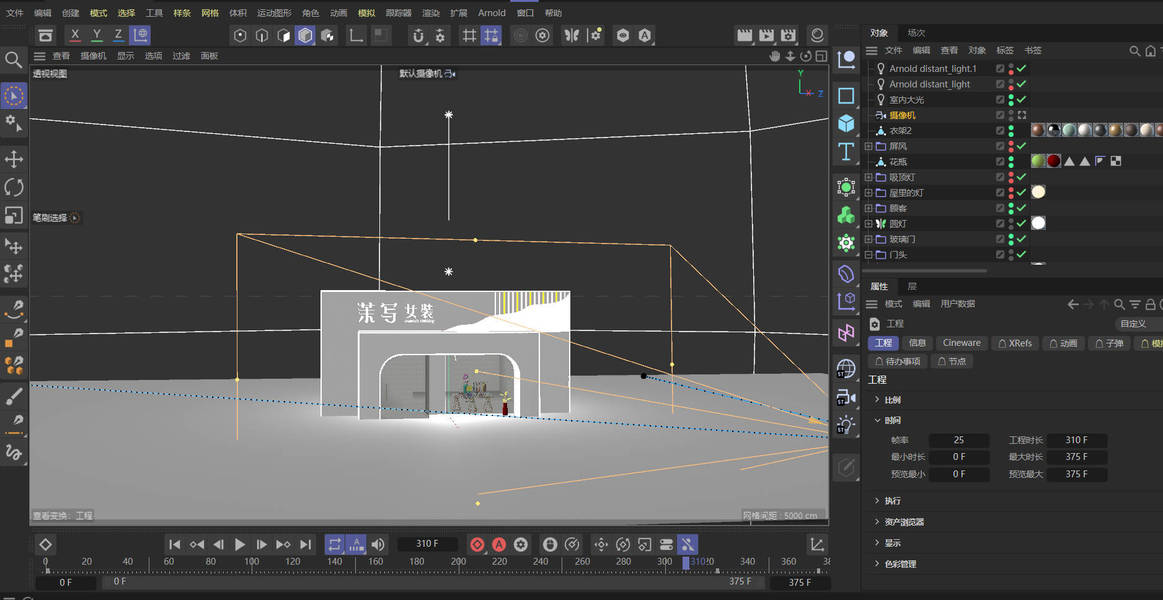Expand the 比例 section in attributes
The image size is (1163, 600).
[x=891, y=400]
